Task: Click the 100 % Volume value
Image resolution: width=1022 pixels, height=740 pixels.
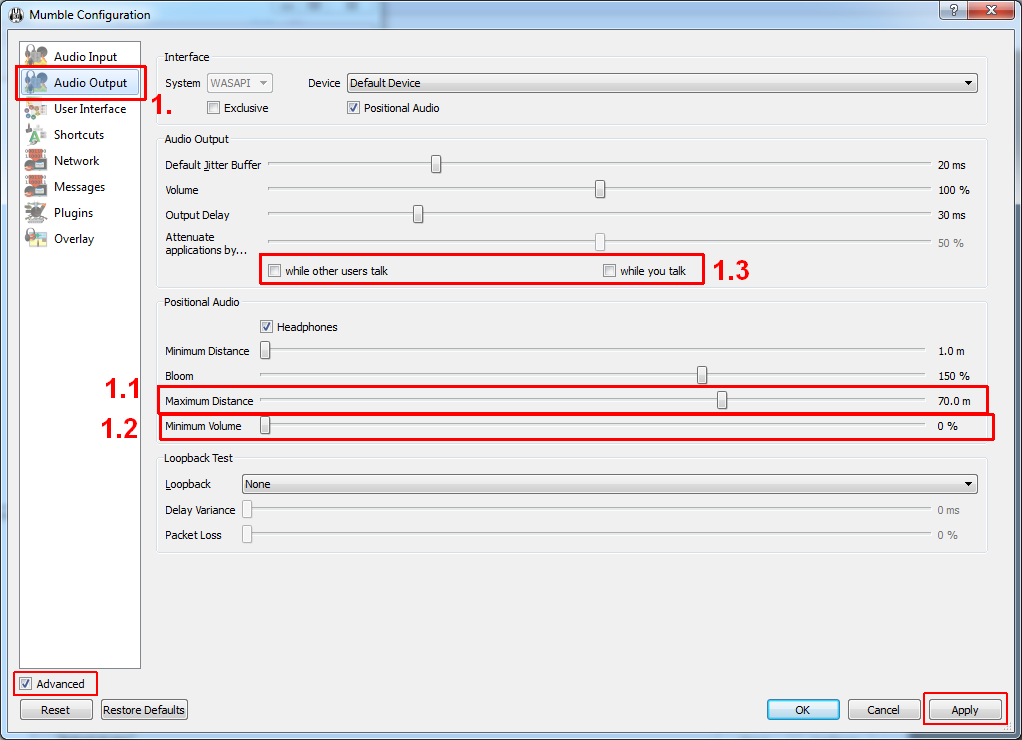Action: (954, 190)
